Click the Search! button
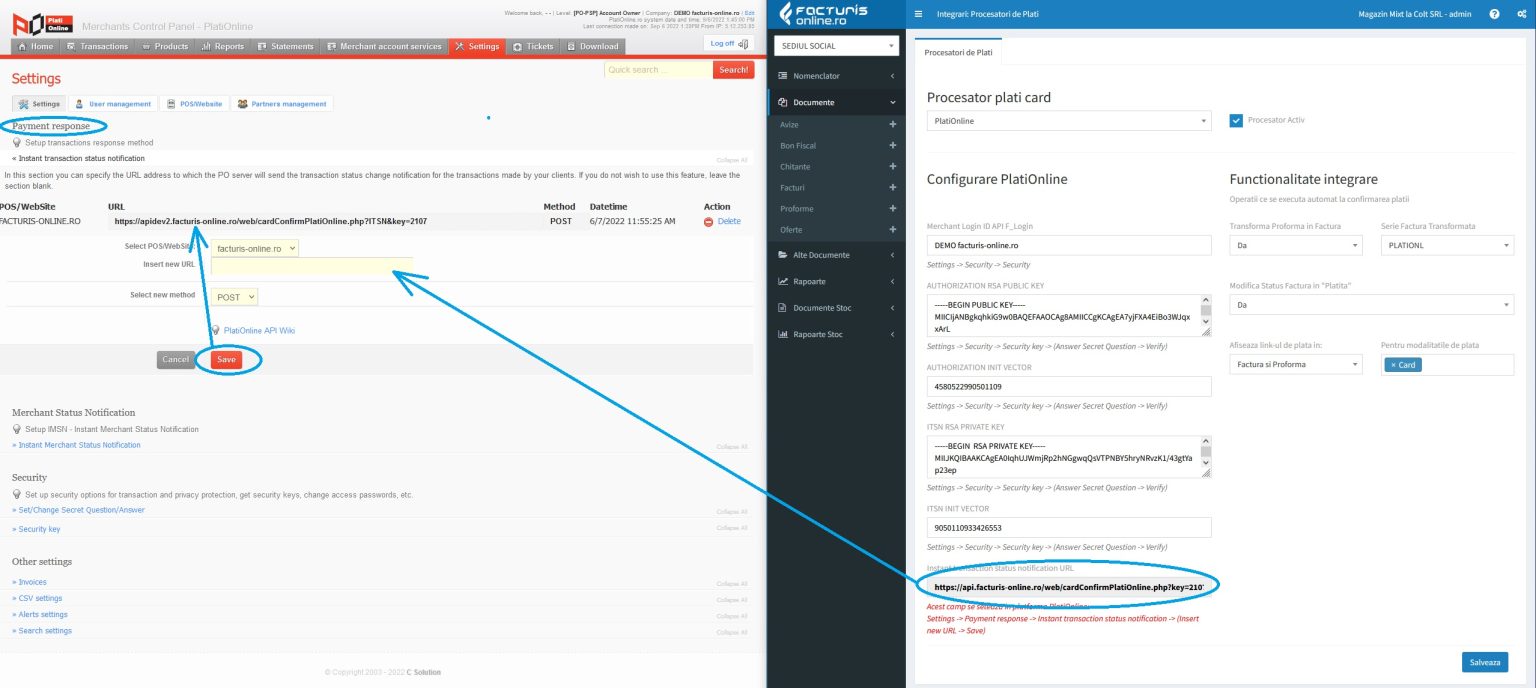The height and width of the screenshot is (688, 1536). pyautogui.click(x=733, y=70)
